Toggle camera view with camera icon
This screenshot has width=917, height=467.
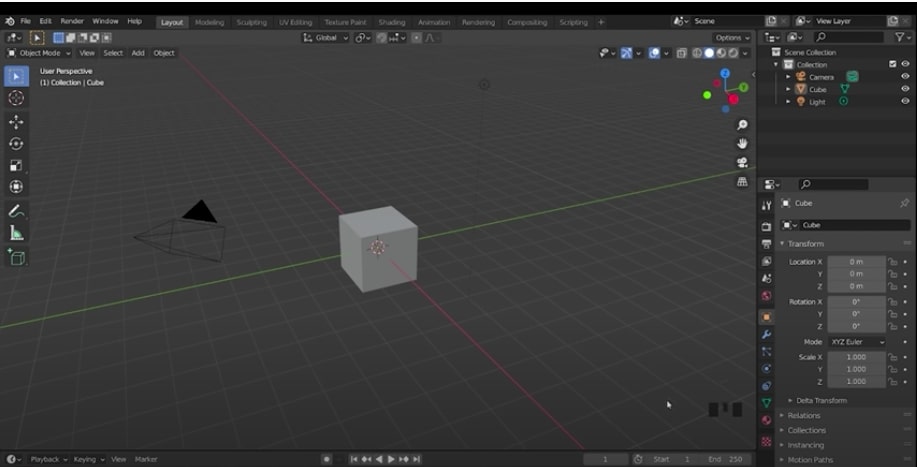coord(742,162)
